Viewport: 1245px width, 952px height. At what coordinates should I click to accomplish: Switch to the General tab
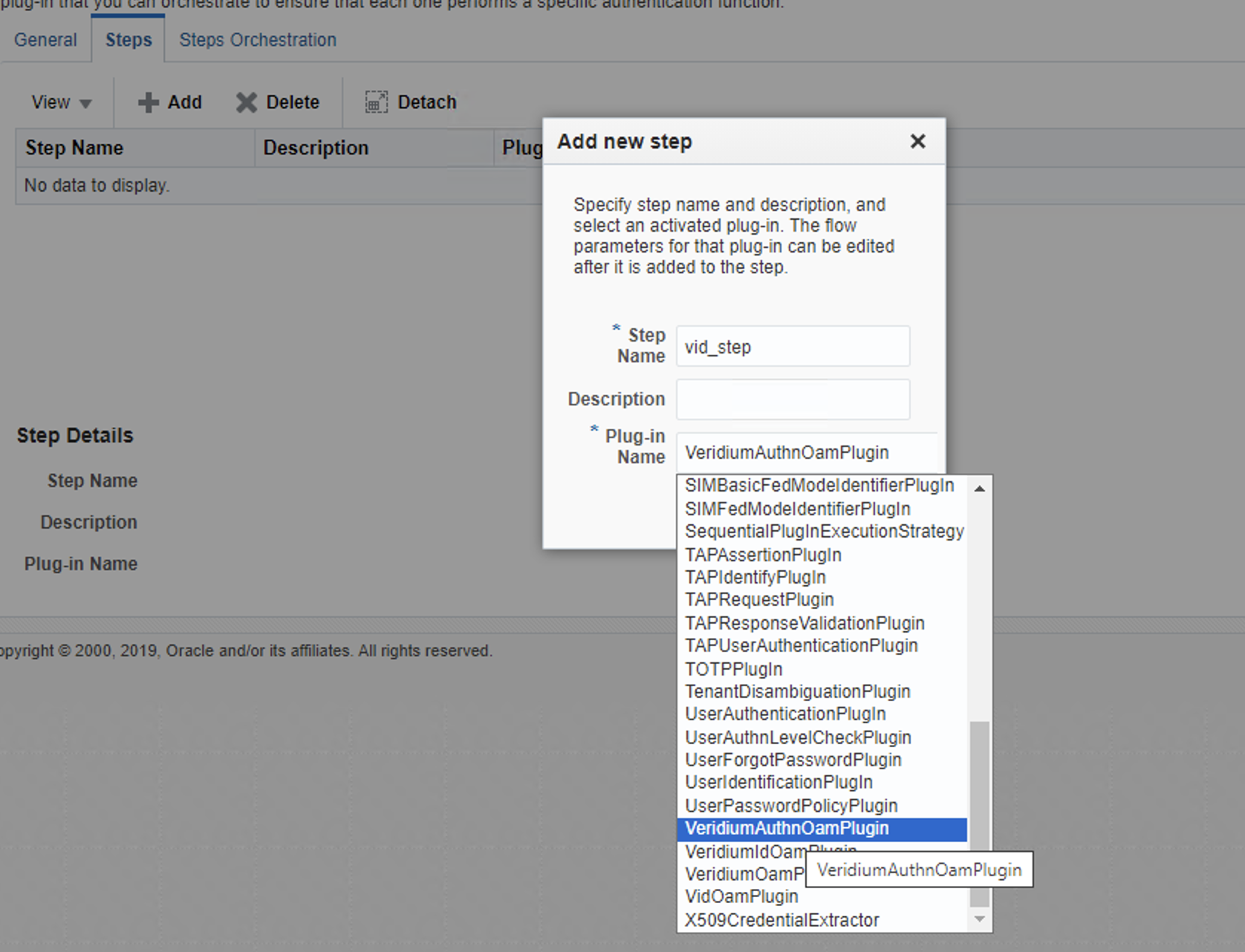click(45, 40)
